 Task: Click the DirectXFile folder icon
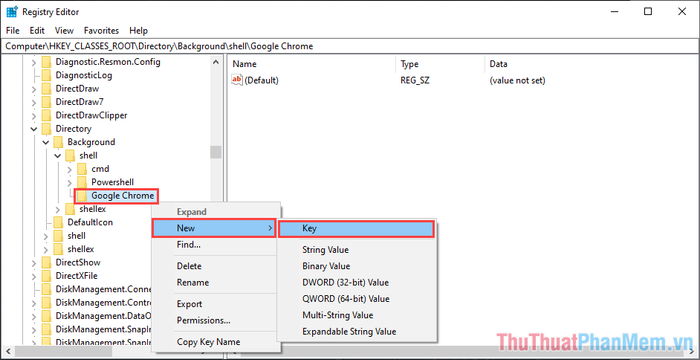[x=46, y=276]
